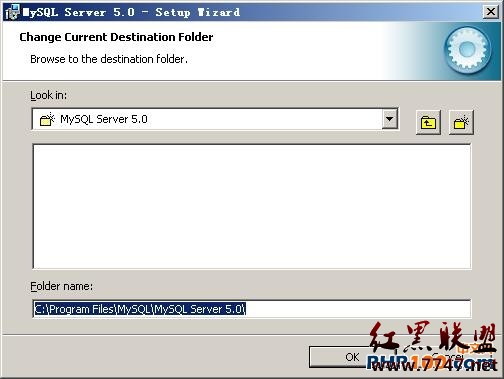The height and width of the screenshot is (379, 504).
Task: Click the Cancel button
Action: point(447,357)
